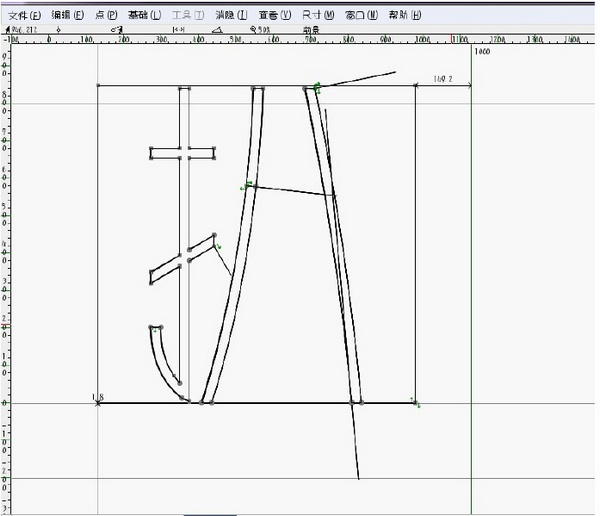Click the 前景 label in the status row

coord(311,29)
